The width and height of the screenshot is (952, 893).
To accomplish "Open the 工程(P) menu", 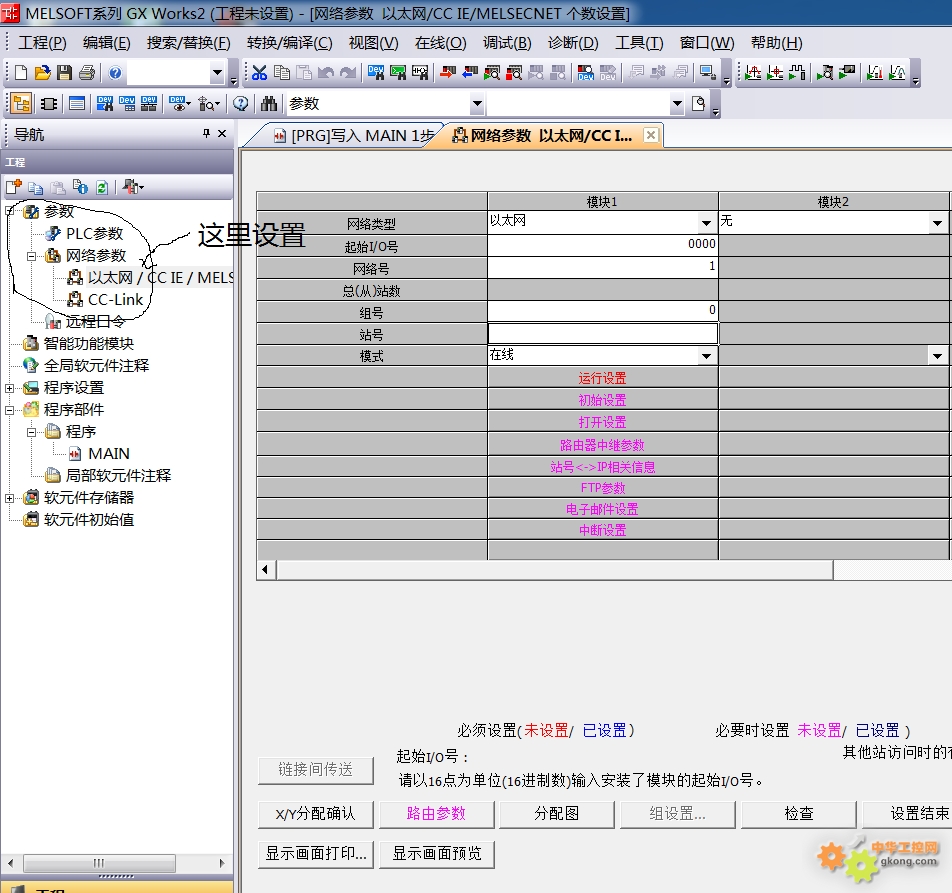I will point(42,42).
